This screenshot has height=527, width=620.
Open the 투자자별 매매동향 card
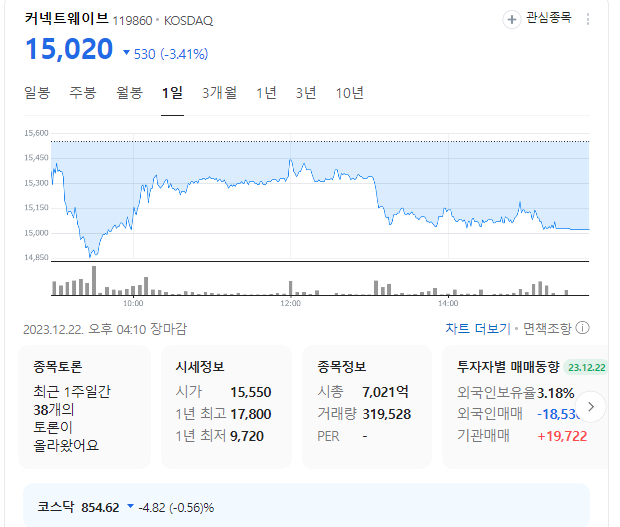tap(525, 407)
